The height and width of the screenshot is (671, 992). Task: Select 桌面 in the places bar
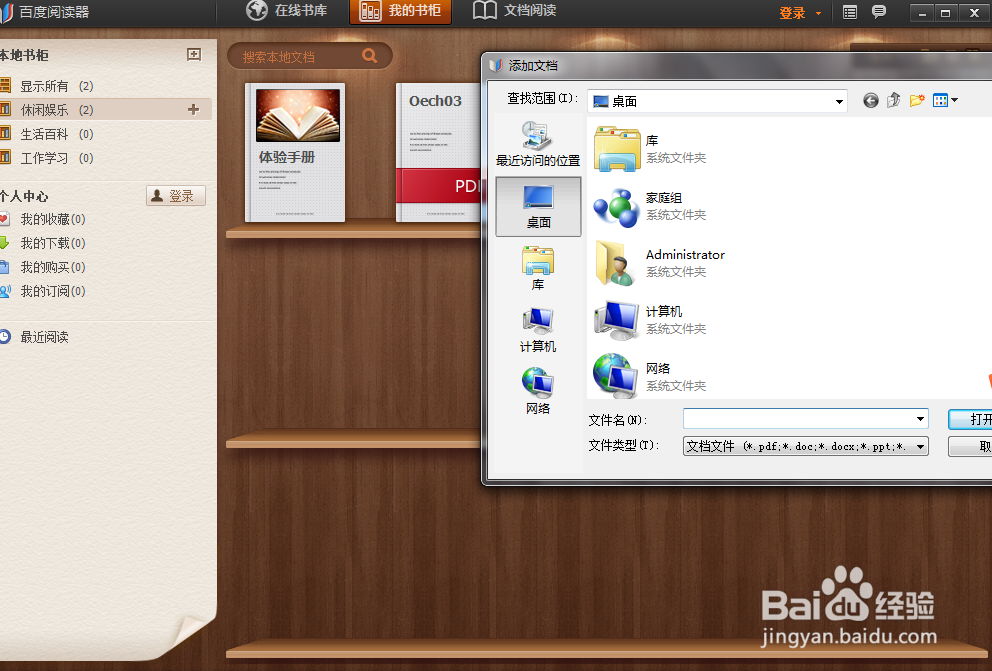pos(538,206)
